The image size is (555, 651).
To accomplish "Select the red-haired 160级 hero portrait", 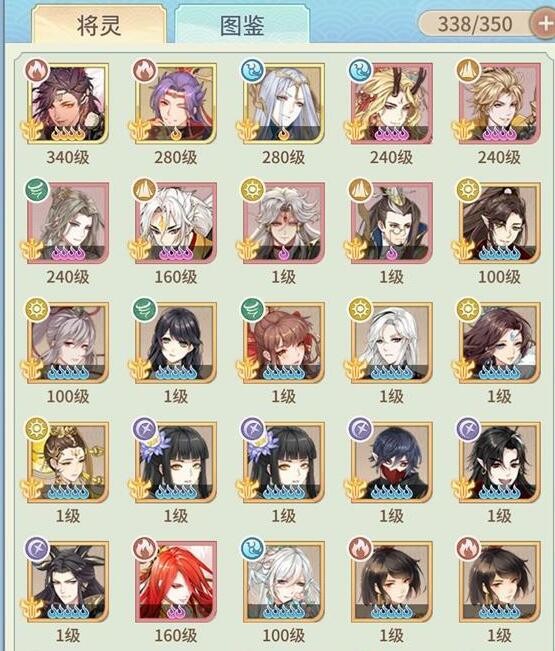I will pos(176,581).
